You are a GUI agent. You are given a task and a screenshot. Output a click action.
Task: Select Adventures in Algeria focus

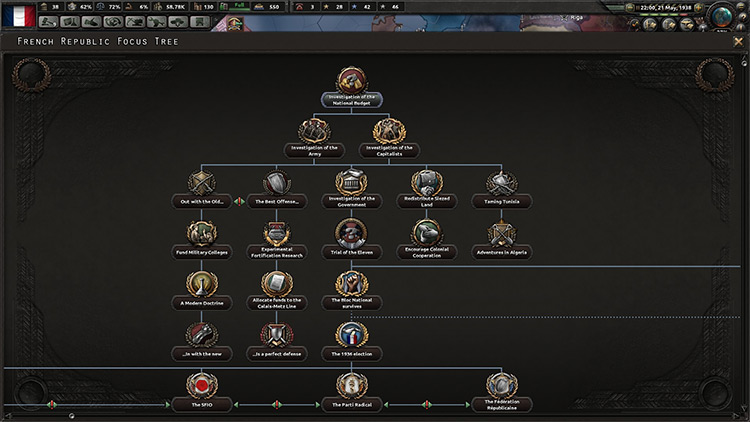point(502,239)
